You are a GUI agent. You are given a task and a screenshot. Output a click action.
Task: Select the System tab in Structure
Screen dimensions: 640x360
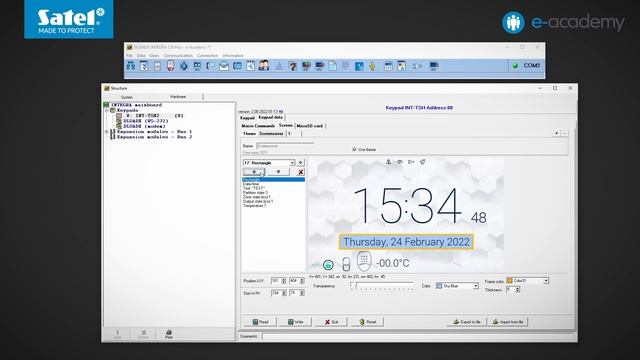127,97
